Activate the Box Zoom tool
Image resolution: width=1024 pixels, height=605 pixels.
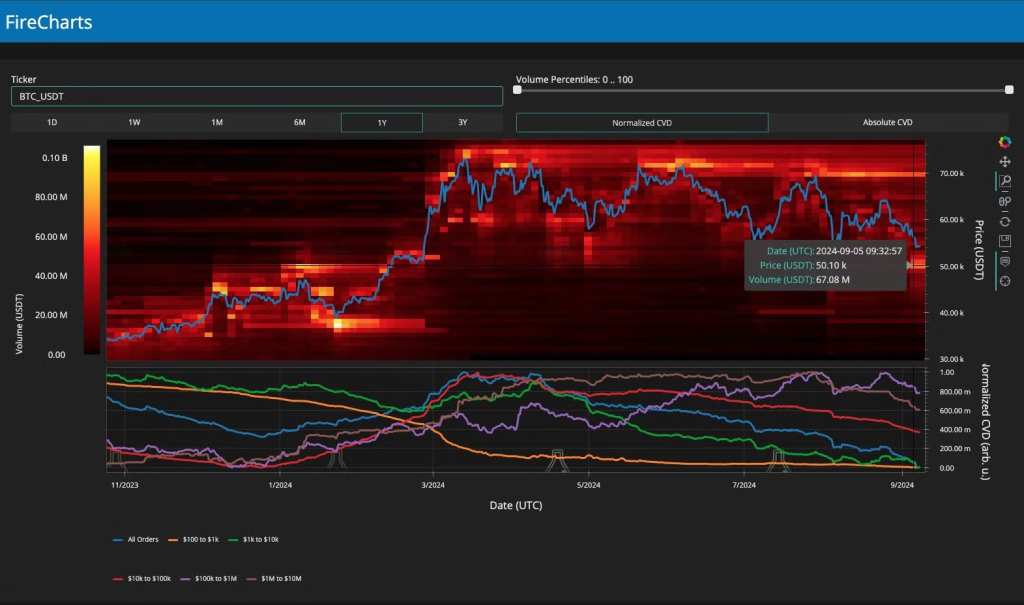click(x=1005, y=181)
